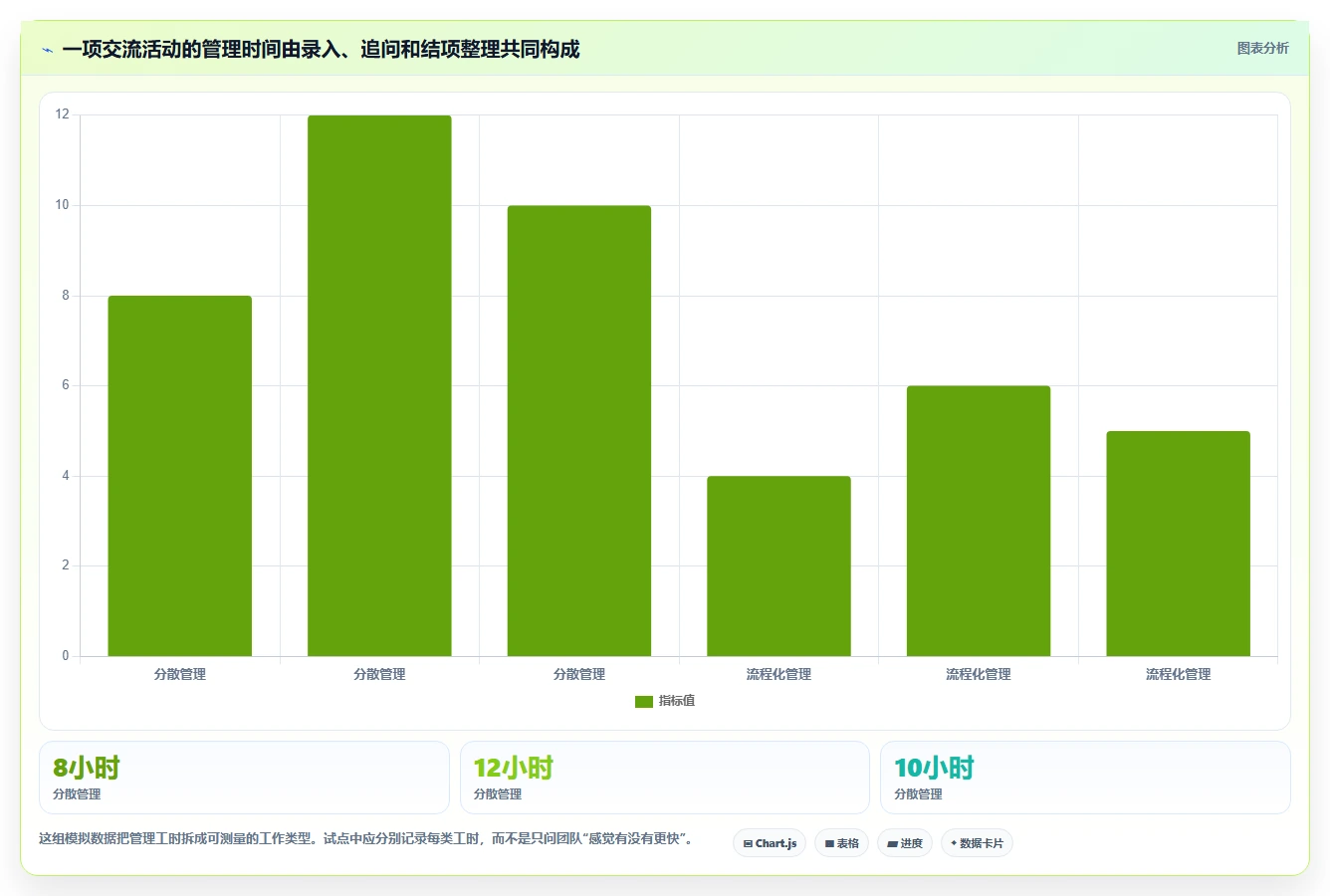Click the tallest bar with value 12
This screenshot has width=1330, height=896.
[379, 386]
